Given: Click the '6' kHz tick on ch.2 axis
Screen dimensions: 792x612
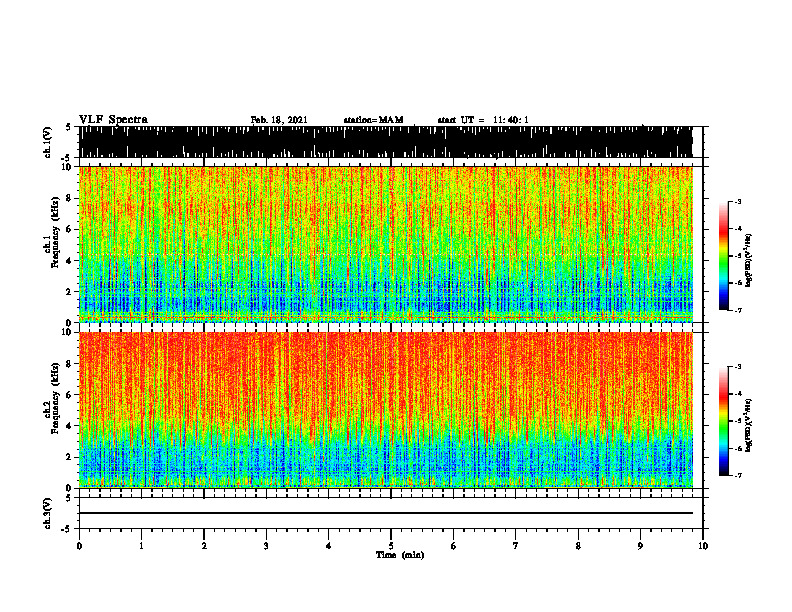Looking at the screenshot, I should (x=70, y=394).
